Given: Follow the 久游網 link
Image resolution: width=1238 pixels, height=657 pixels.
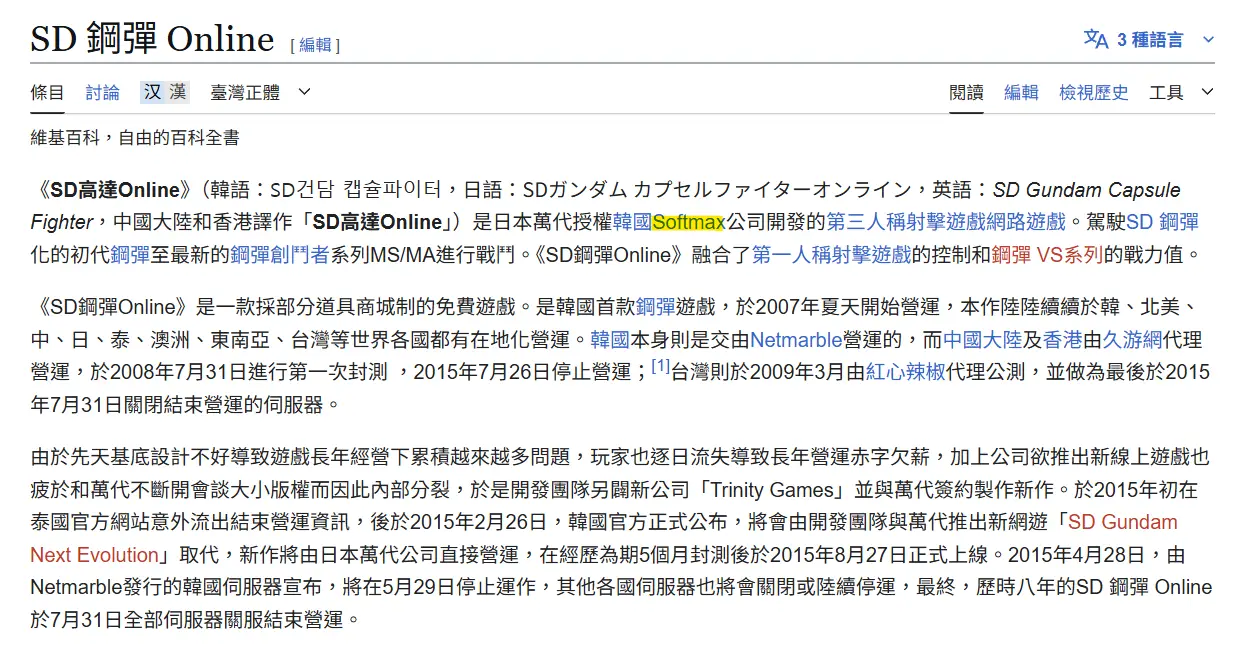Looking at the screenshot, I should [1131, 339].
